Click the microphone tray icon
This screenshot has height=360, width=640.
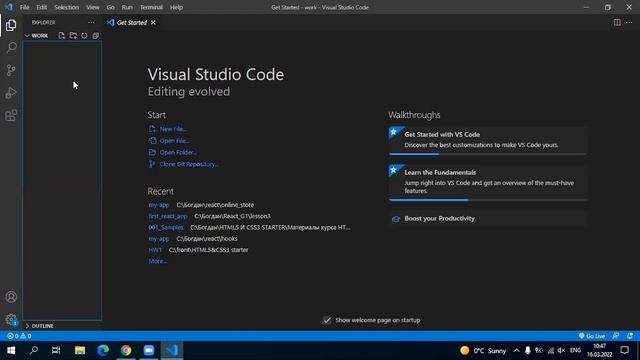527,350
